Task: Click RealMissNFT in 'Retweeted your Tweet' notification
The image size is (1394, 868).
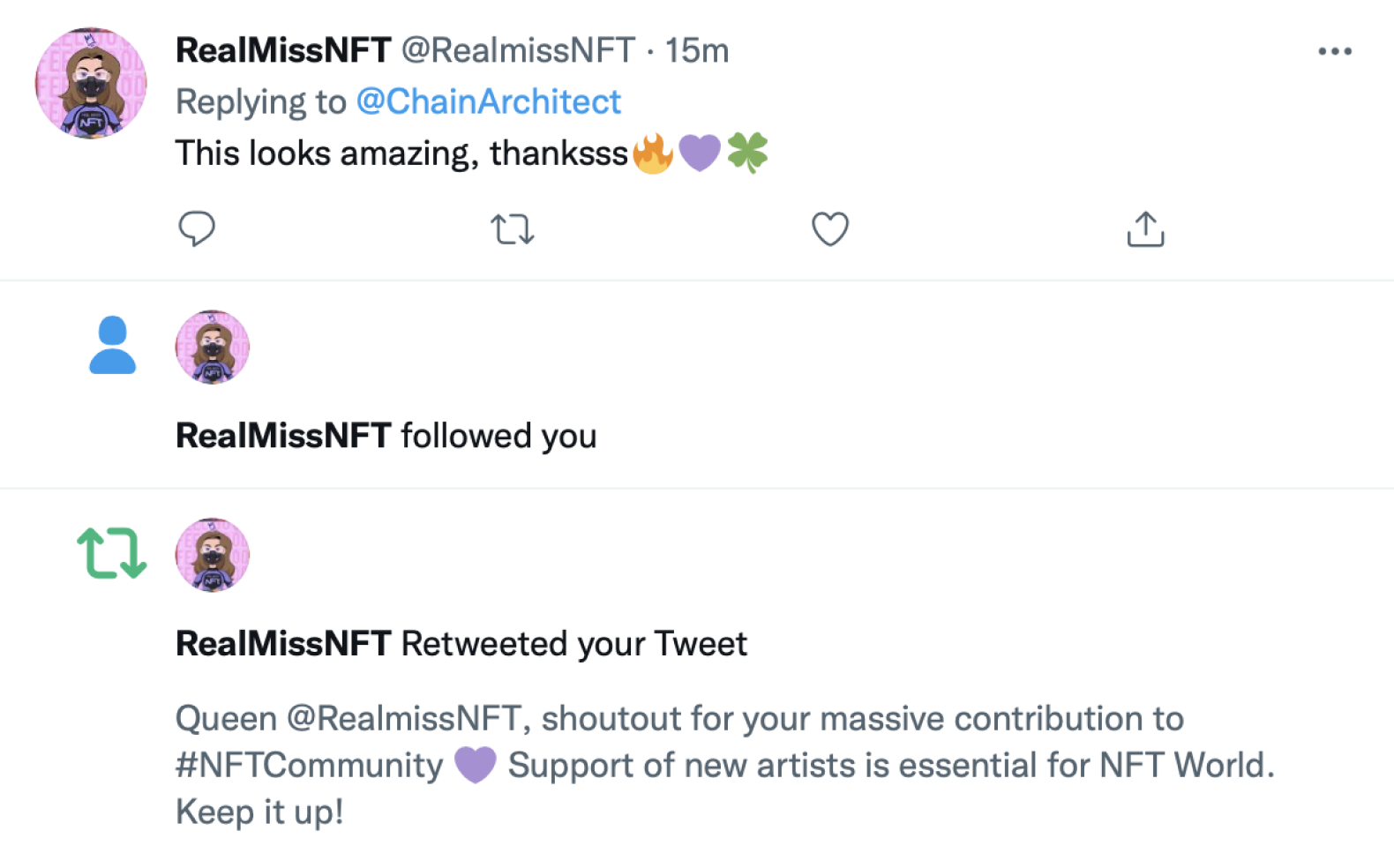Action: 283,644
